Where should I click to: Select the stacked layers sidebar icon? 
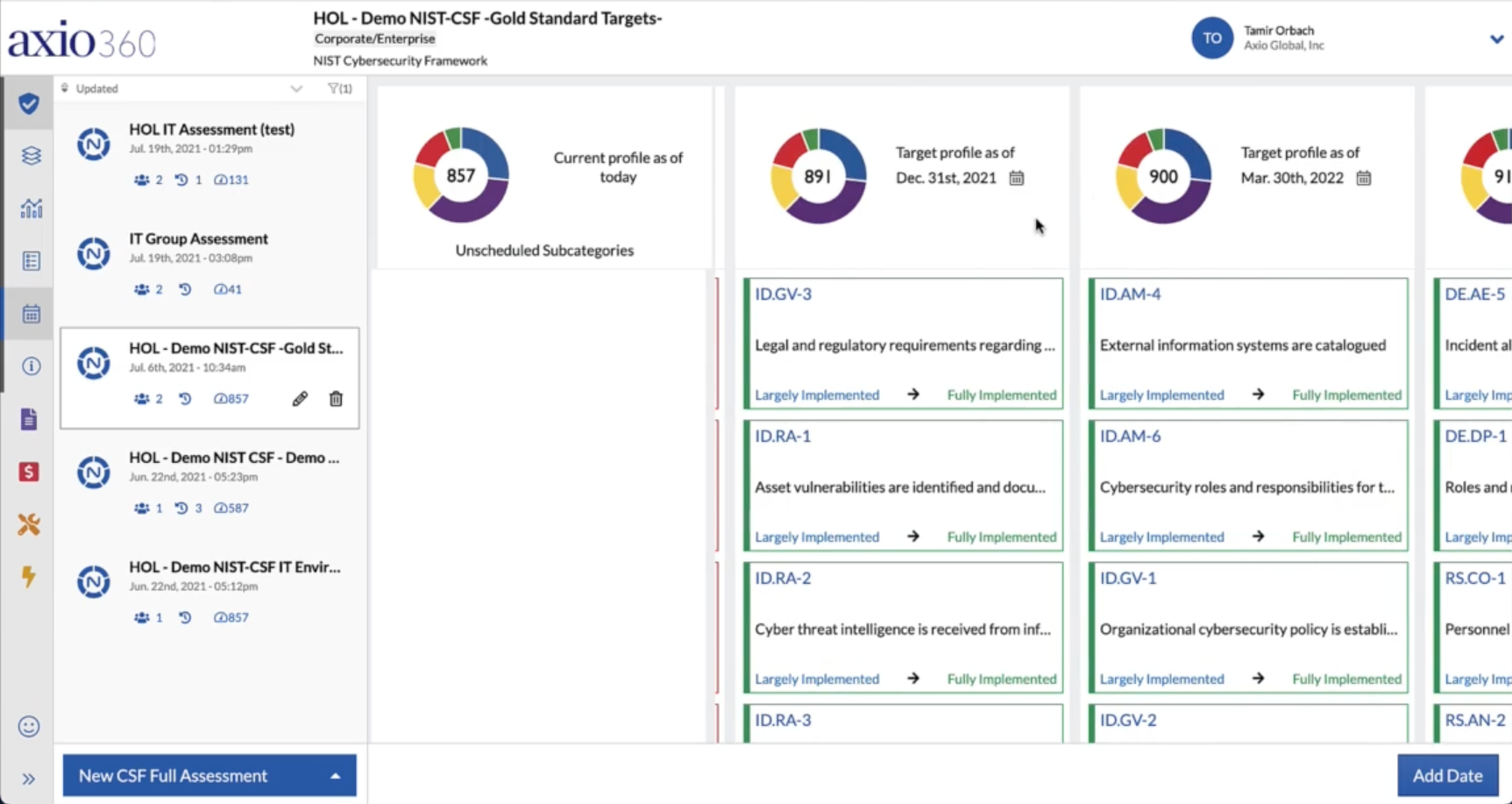point(31,155)
